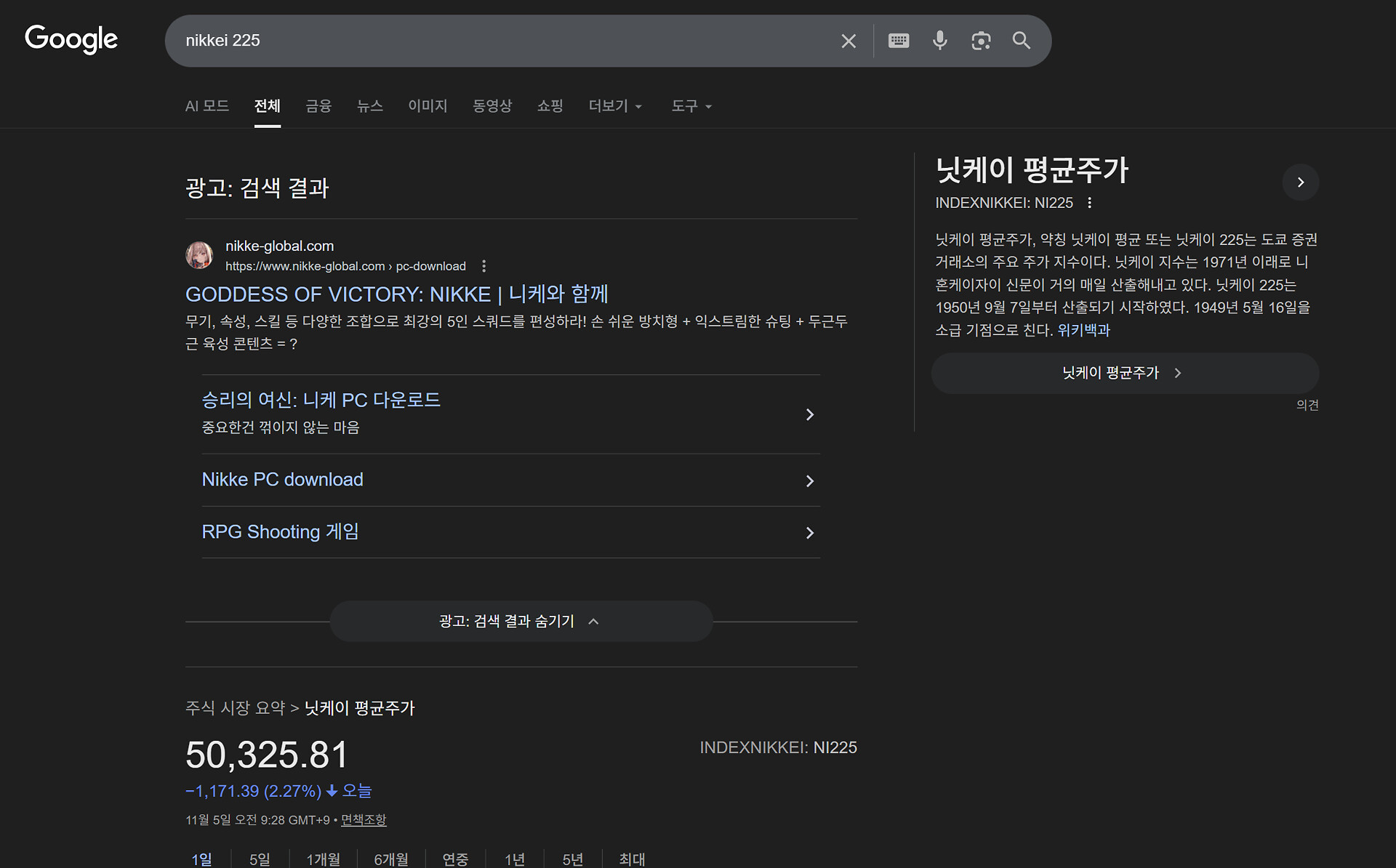Open the on-screen keyboard input tool

(899, 41)
